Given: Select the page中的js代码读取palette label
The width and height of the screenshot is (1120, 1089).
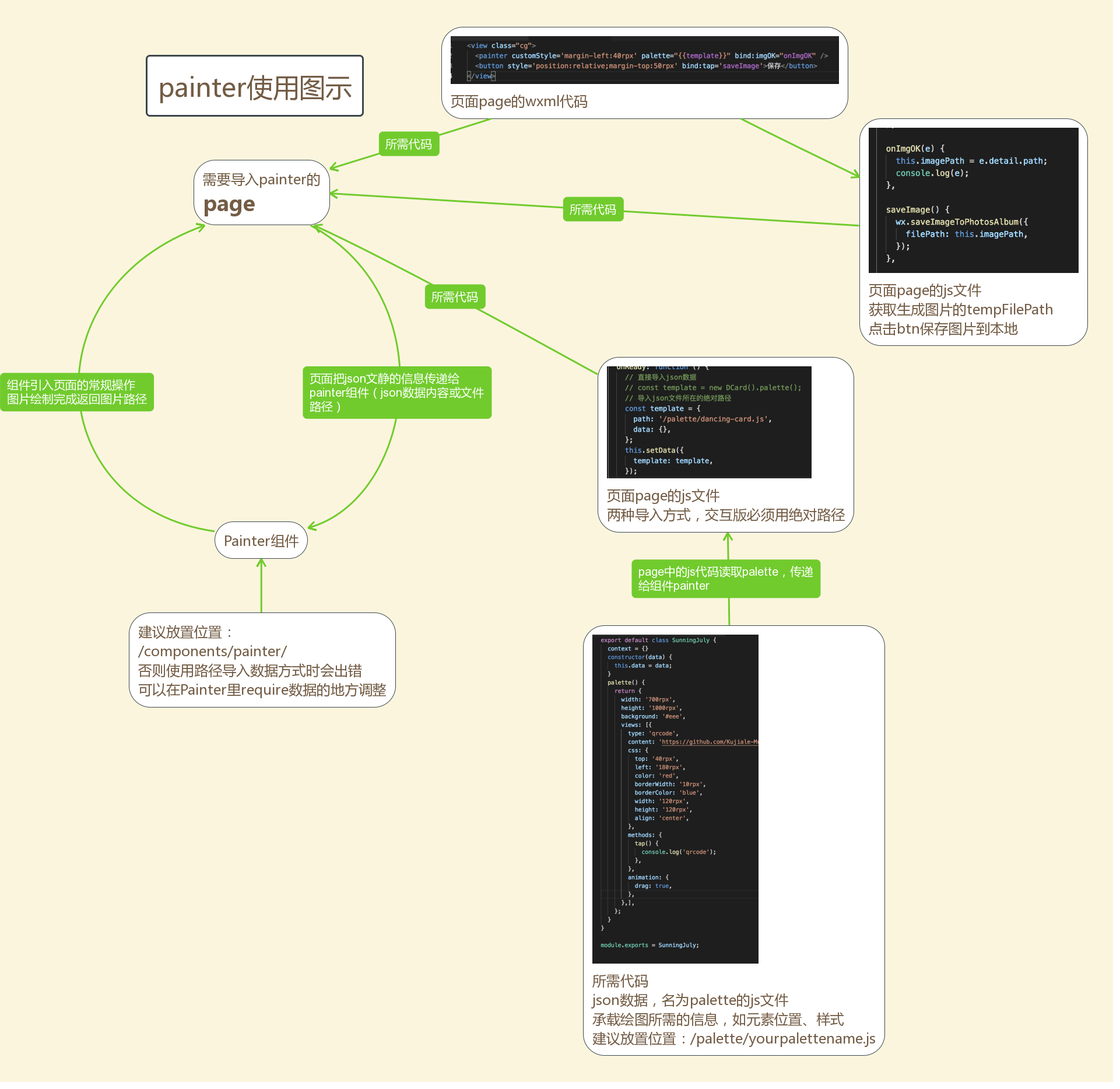Looking at the screenshot, I should 726,579.
